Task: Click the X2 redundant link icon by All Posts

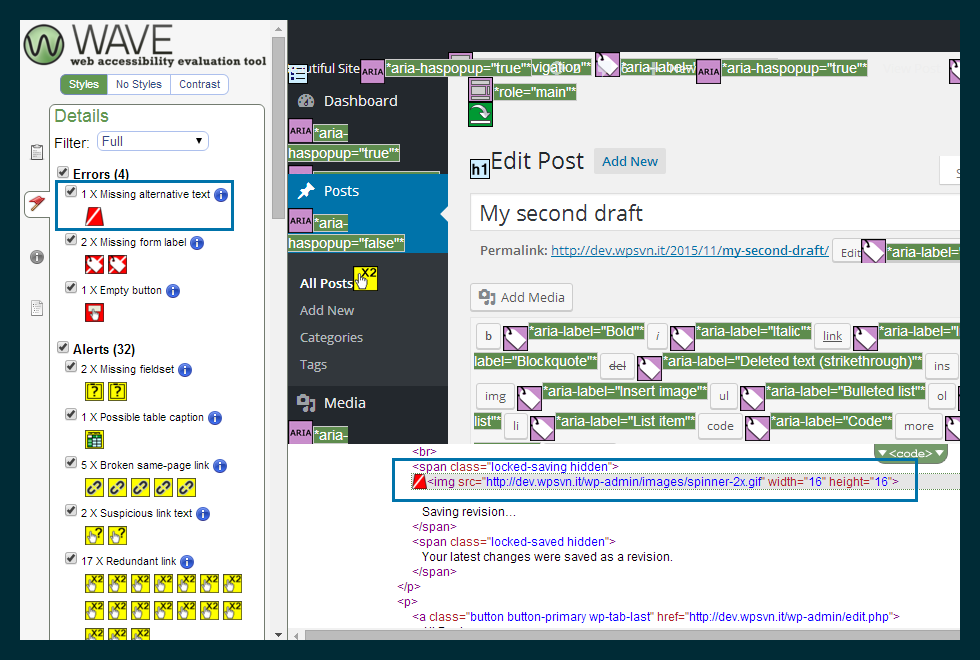Action: tap(366, 278)
